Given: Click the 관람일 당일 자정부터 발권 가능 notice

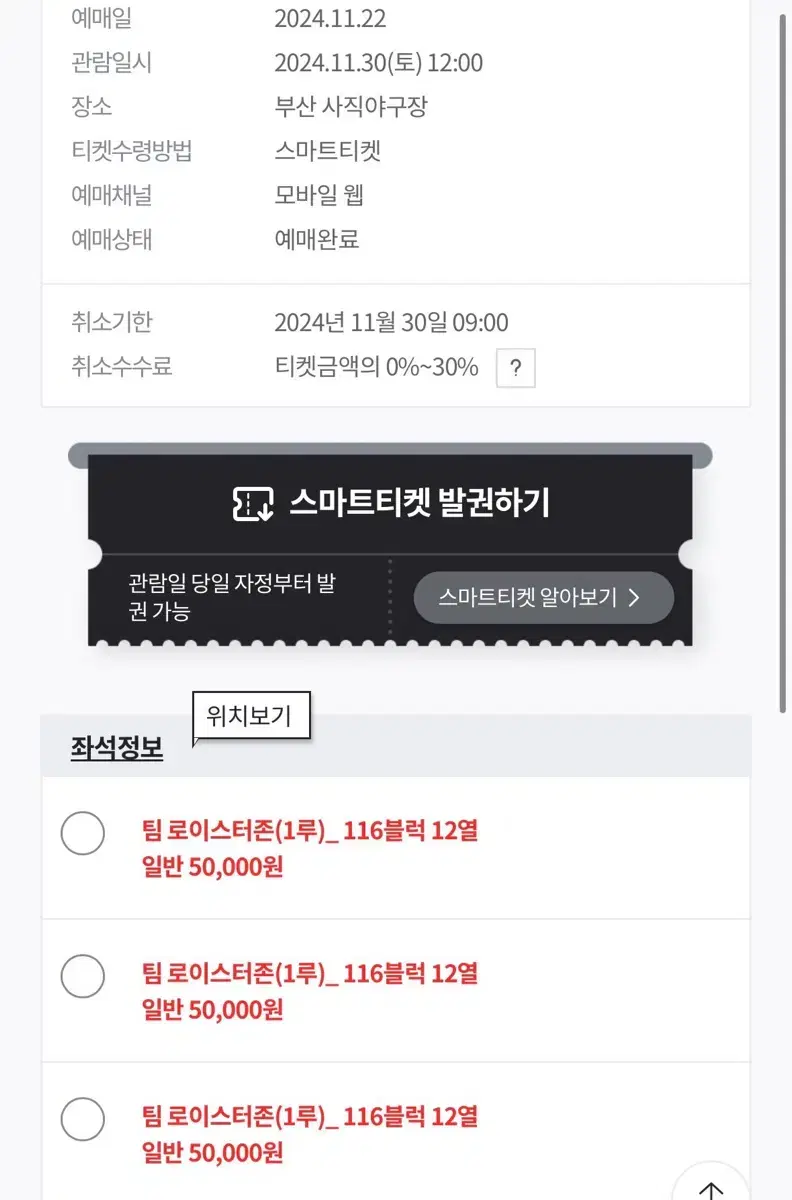Looking at the screenshot, I should (232, 598).
